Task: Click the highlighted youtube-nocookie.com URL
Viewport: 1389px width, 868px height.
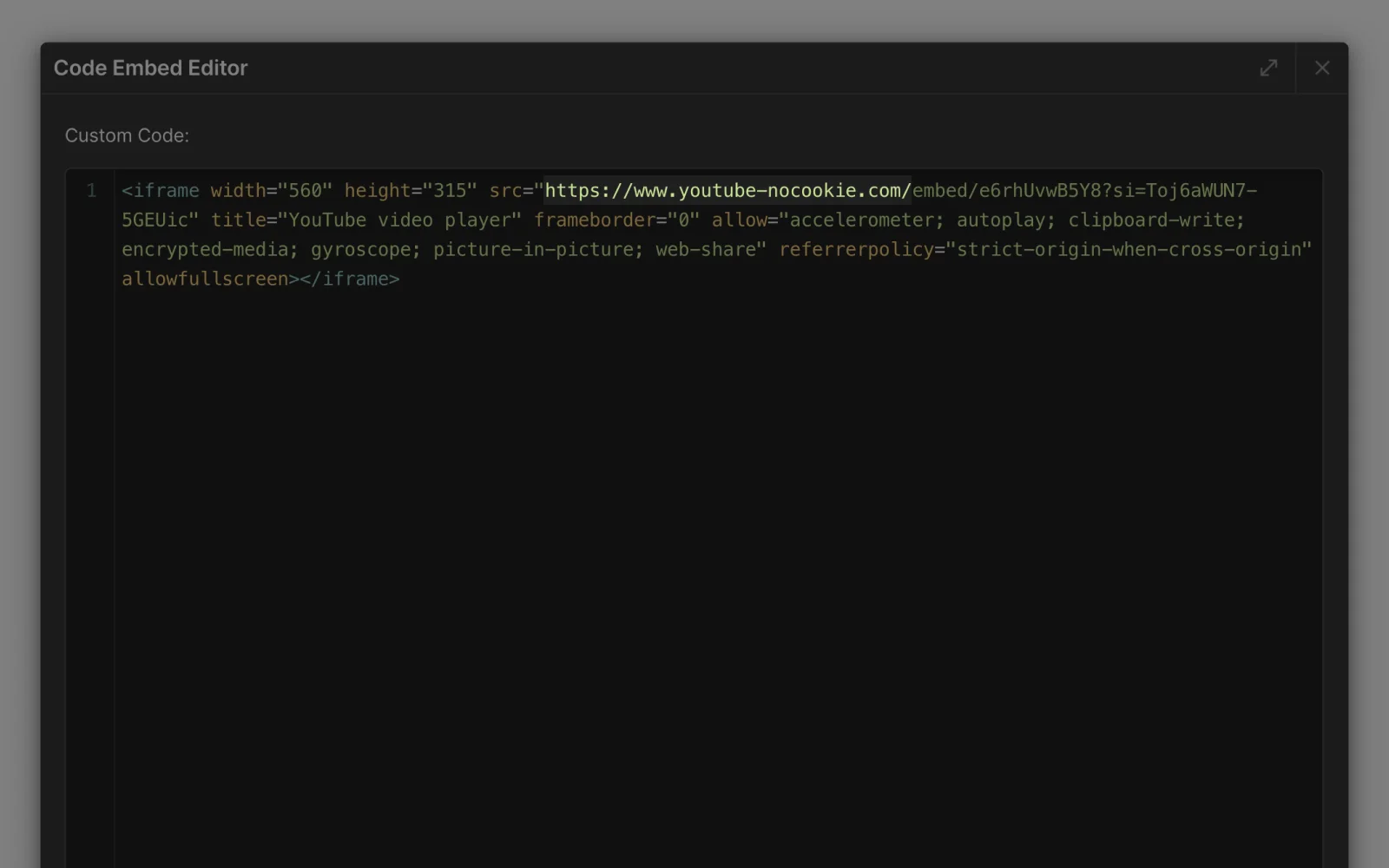Action: click(x=727, y=191)
